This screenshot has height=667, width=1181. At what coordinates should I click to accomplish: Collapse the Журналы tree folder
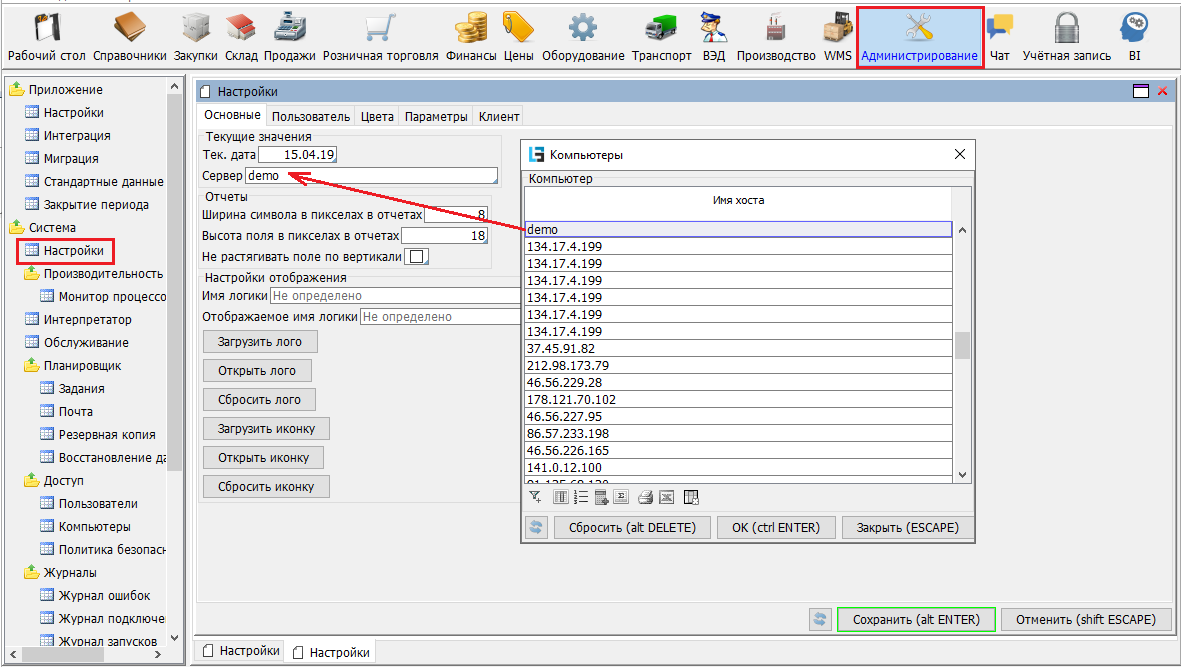32,572
